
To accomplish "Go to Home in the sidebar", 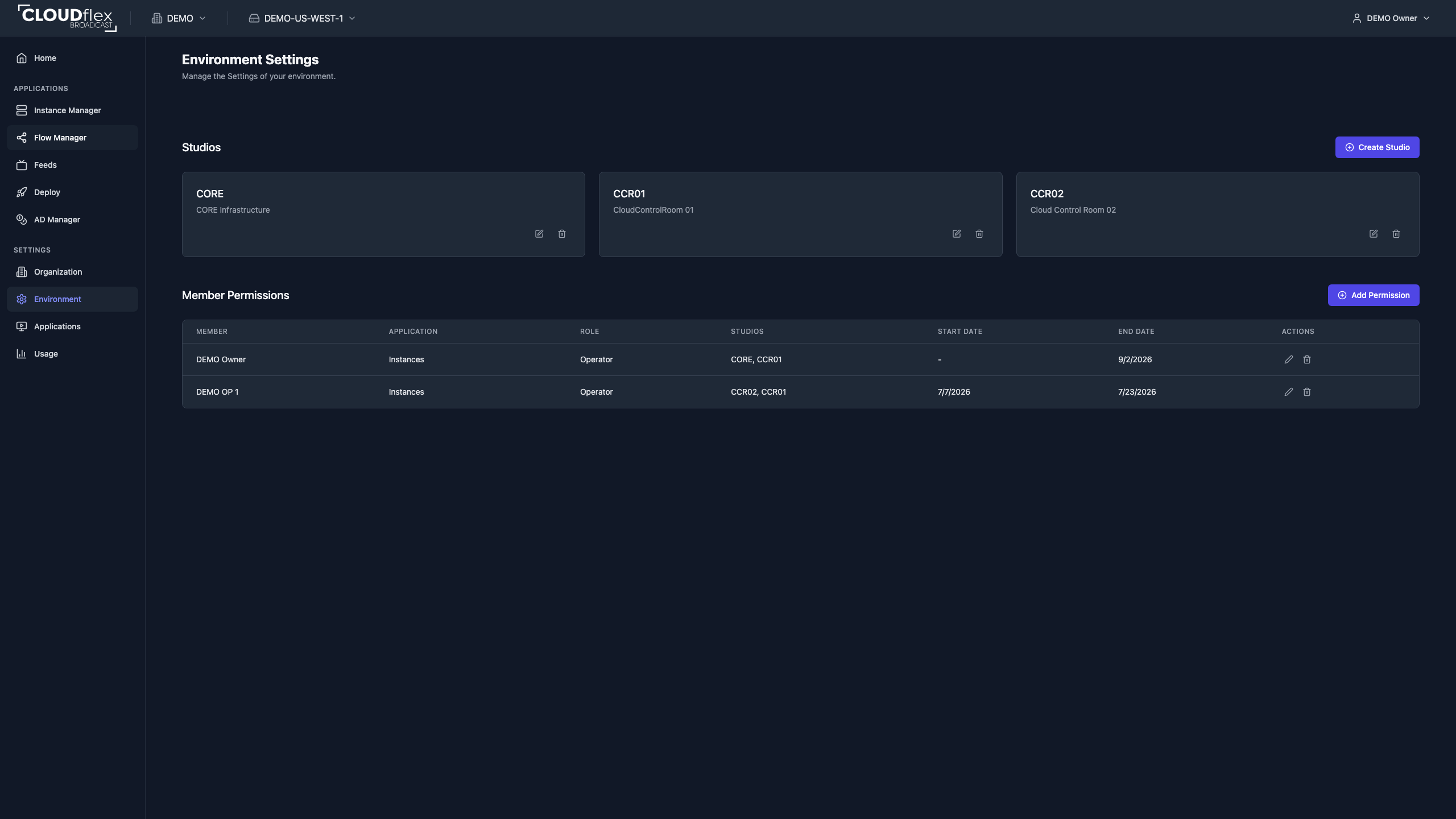I will (72, 58).
